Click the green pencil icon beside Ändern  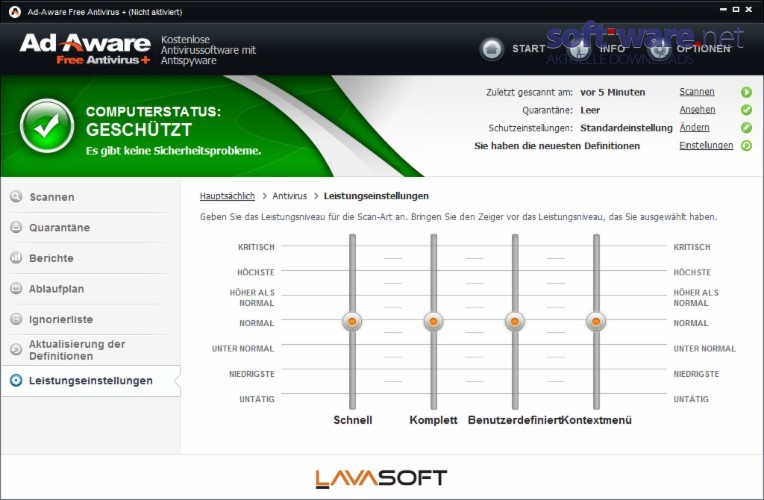(746, 128)
